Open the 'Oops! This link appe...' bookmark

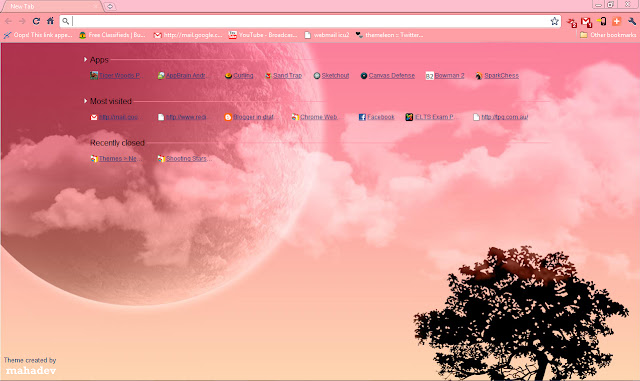[x=38, y=35]
